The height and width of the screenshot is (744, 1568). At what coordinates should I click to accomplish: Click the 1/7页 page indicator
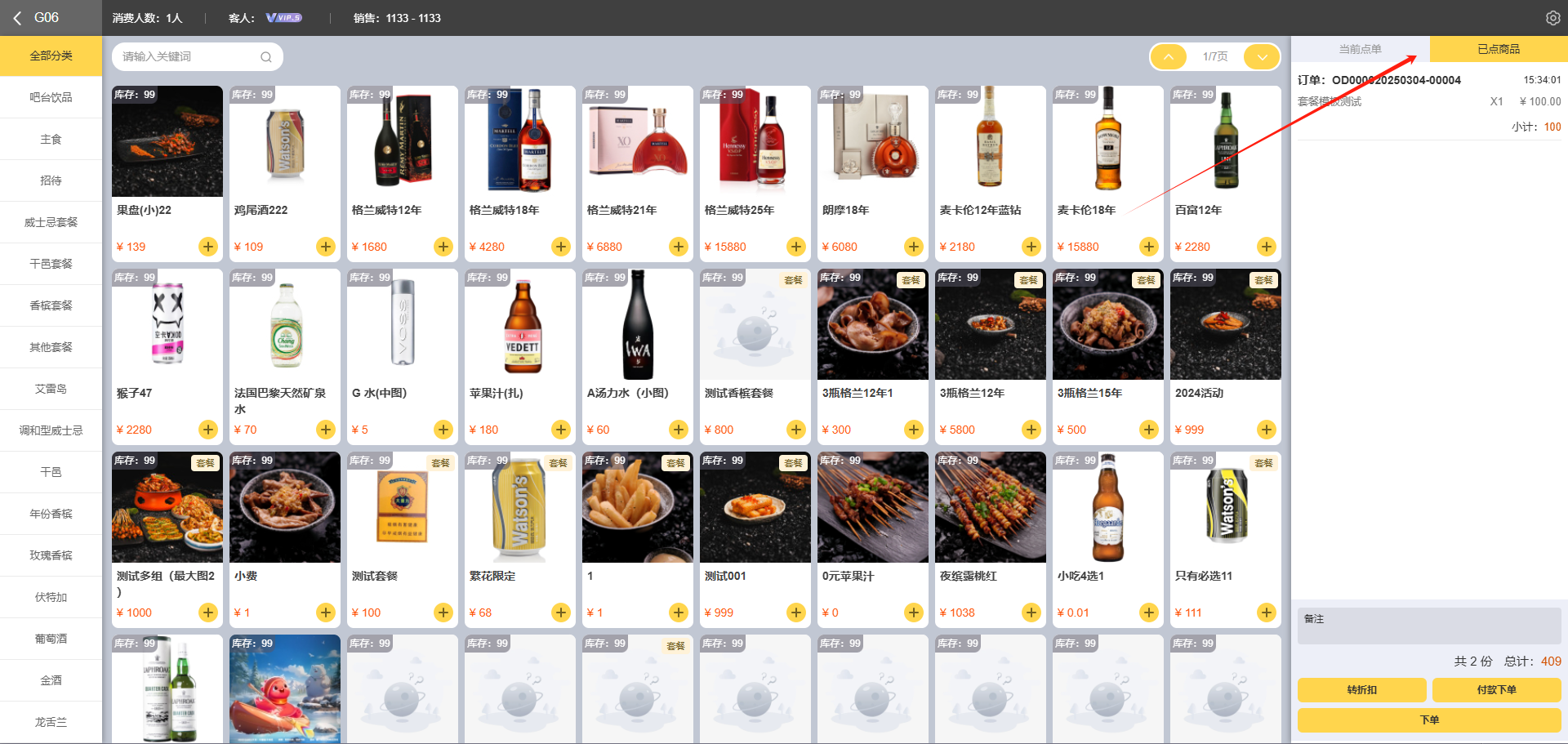(x=1215, y=57)
